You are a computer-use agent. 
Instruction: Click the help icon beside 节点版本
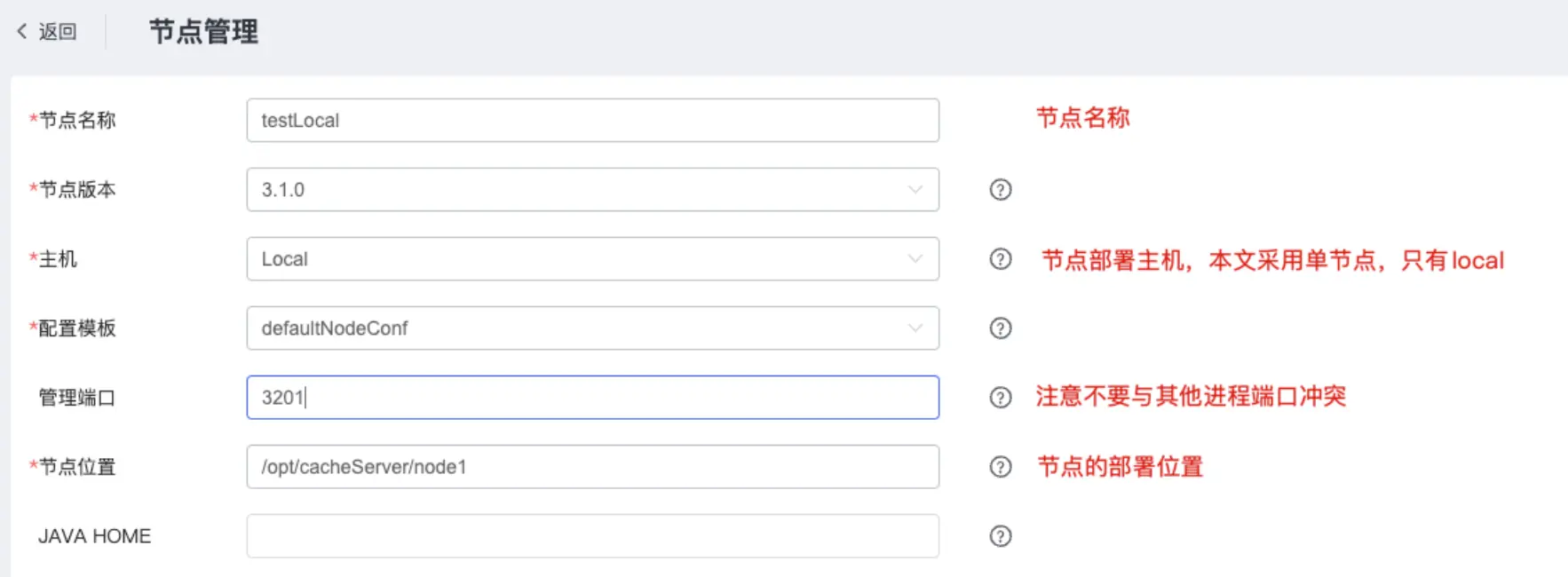(x=1001, y=190)
